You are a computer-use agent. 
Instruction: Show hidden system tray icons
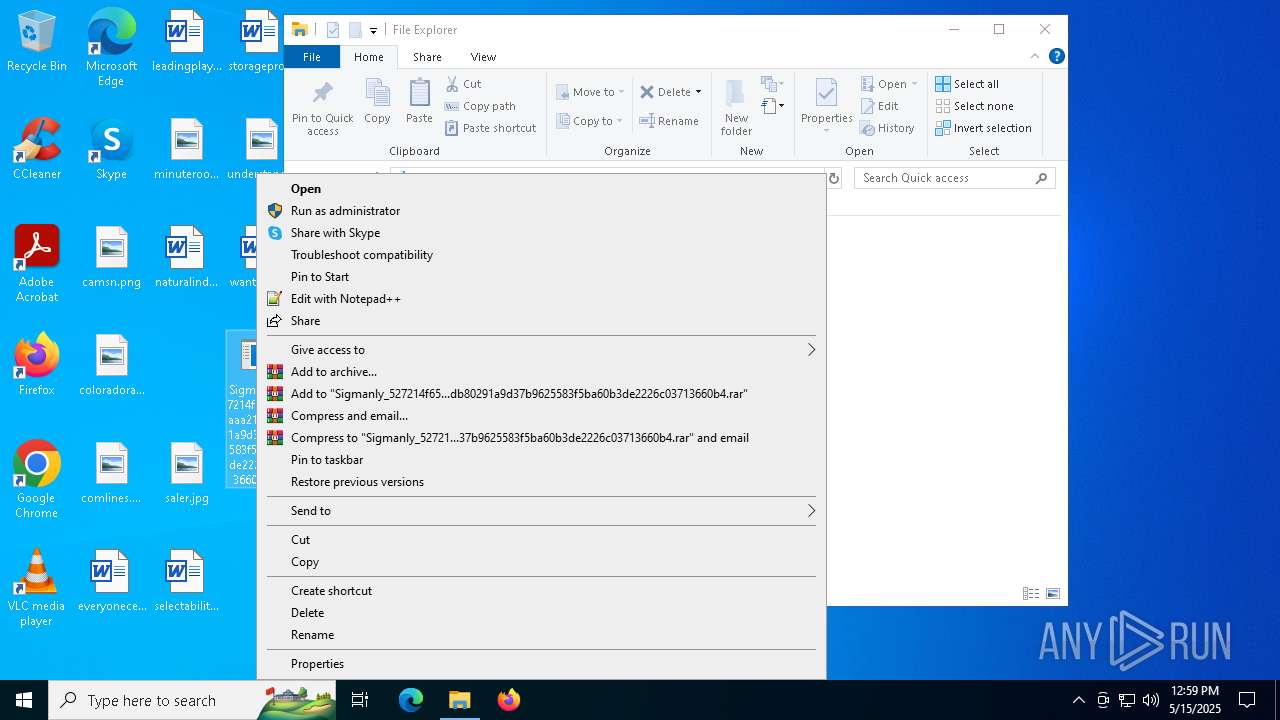pos(1078,700)
